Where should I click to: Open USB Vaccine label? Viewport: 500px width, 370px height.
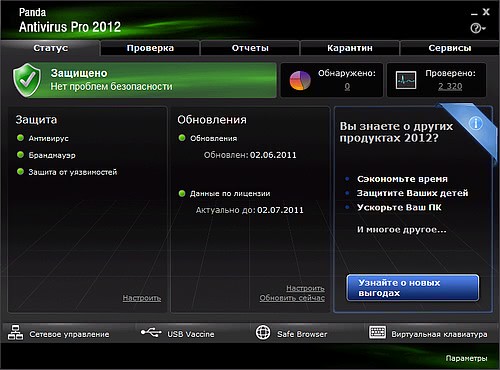pyautogui.click(x=191, y=334)
